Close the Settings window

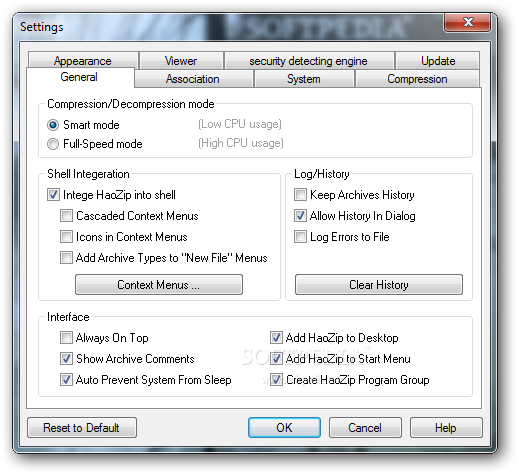[x=467, y=23]
